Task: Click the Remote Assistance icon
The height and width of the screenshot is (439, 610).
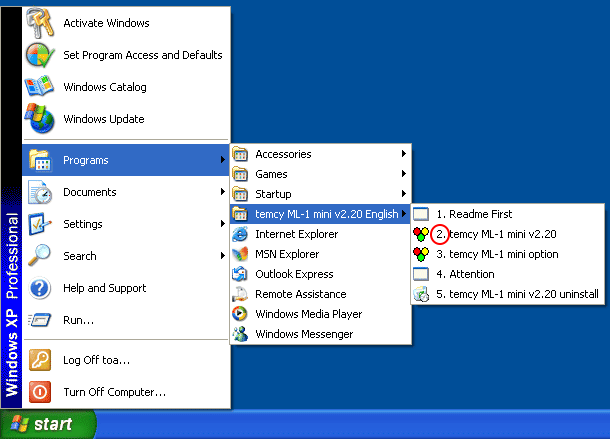Action: click(240, 294)
